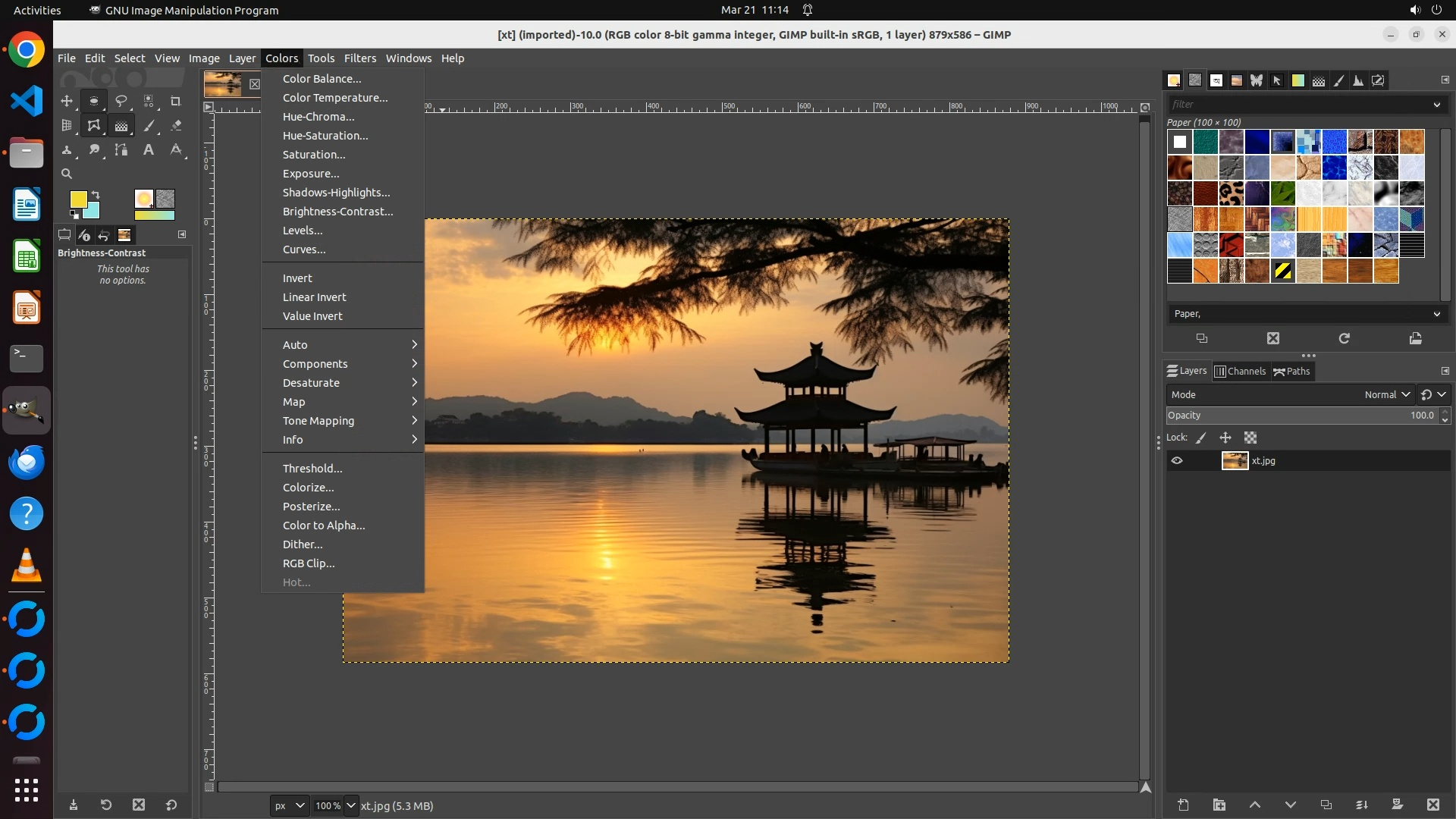Select the Move tool in the toolbox
This screenshot has height=819, width=1456.
click(67, 101)
